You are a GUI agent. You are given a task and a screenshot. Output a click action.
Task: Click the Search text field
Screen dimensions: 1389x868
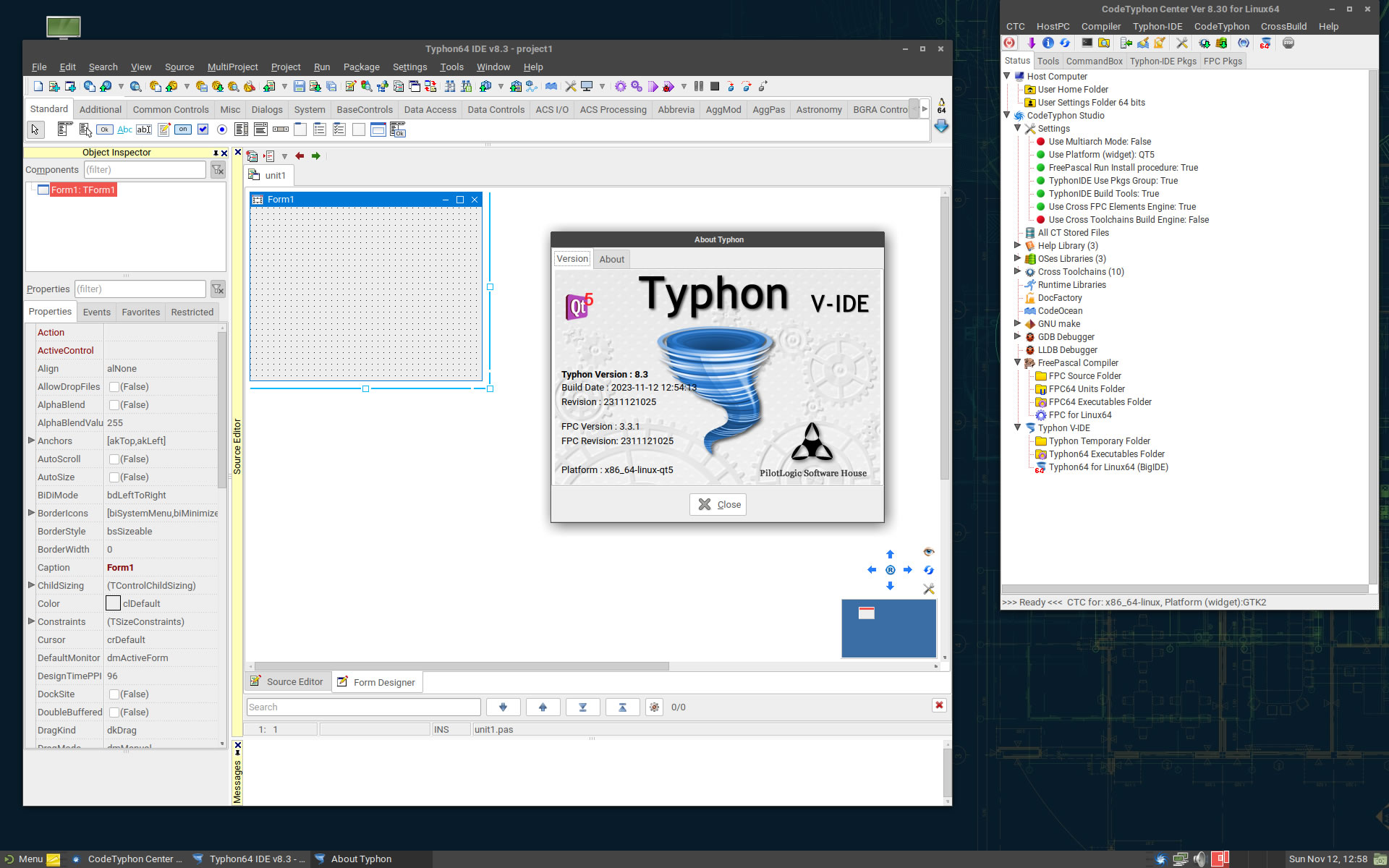click(364, 707)
